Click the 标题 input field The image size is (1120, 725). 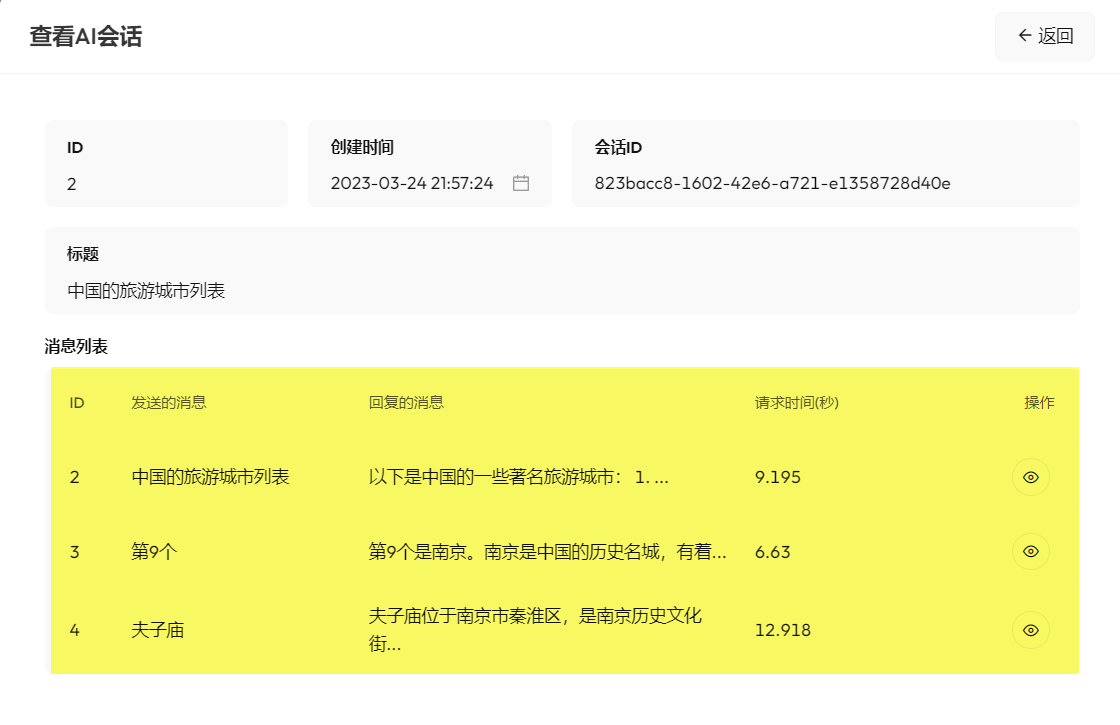tap(560, 291)
